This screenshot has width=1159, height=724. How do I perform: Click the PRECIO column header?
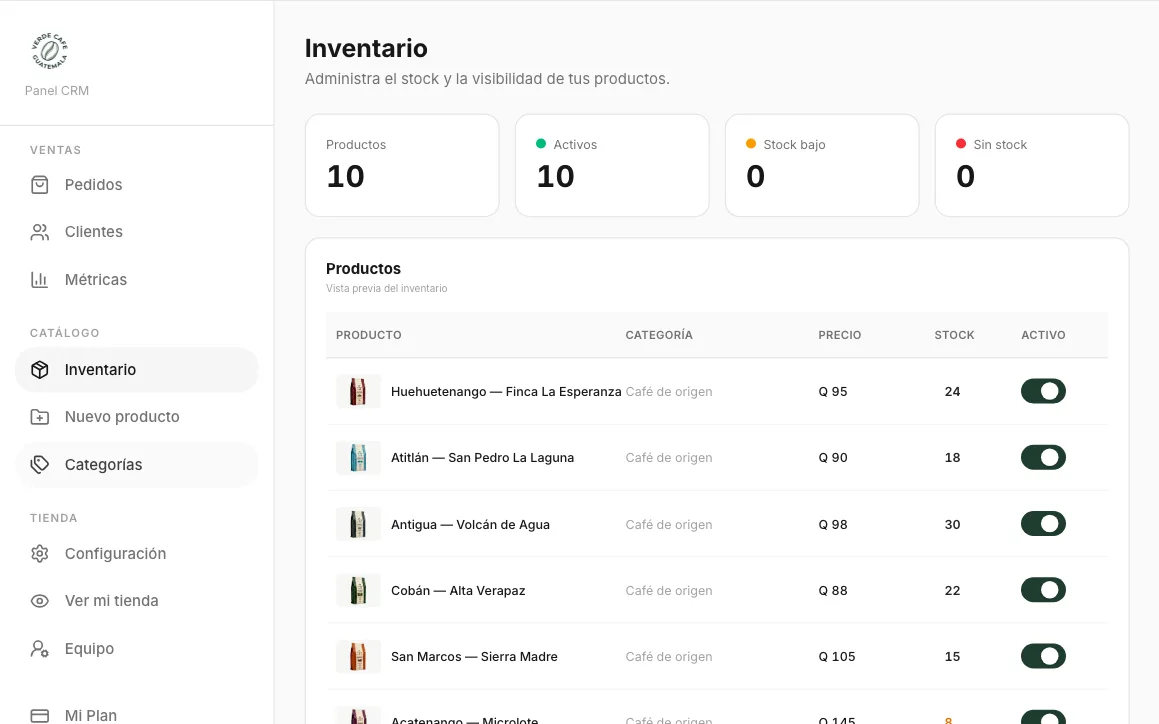[x=840, y=335]
